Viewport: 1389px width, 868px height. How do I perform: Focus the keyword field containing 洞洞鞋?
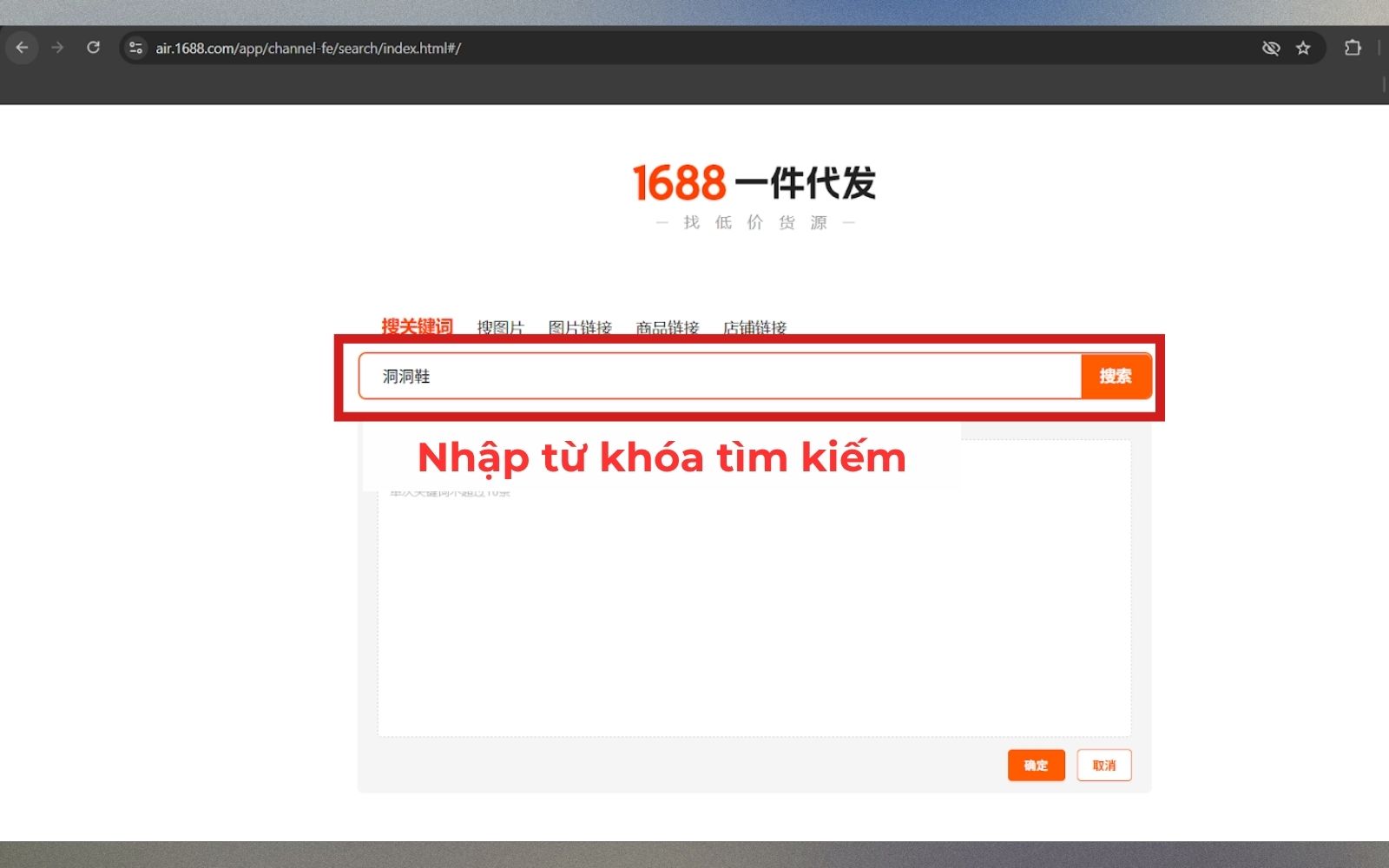coord(719,376)
